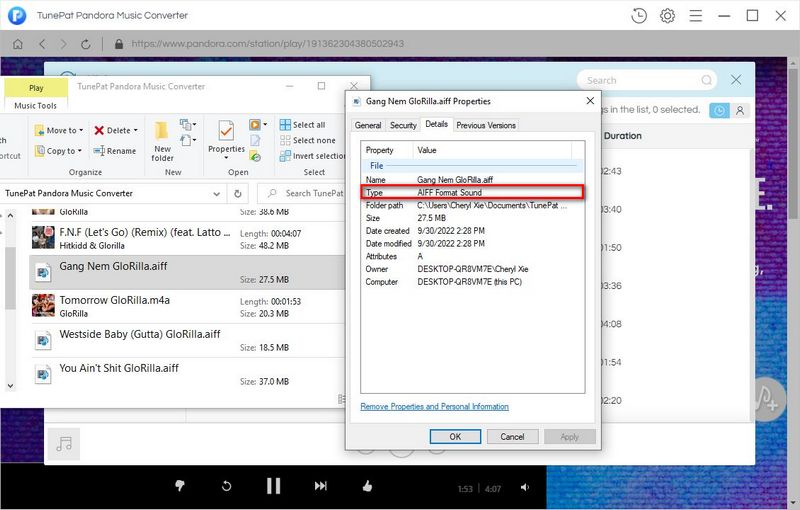This screenshot has width=800, height=510.
Task: Click Cancel in Properties dialog
Action: tap(512, 437)
